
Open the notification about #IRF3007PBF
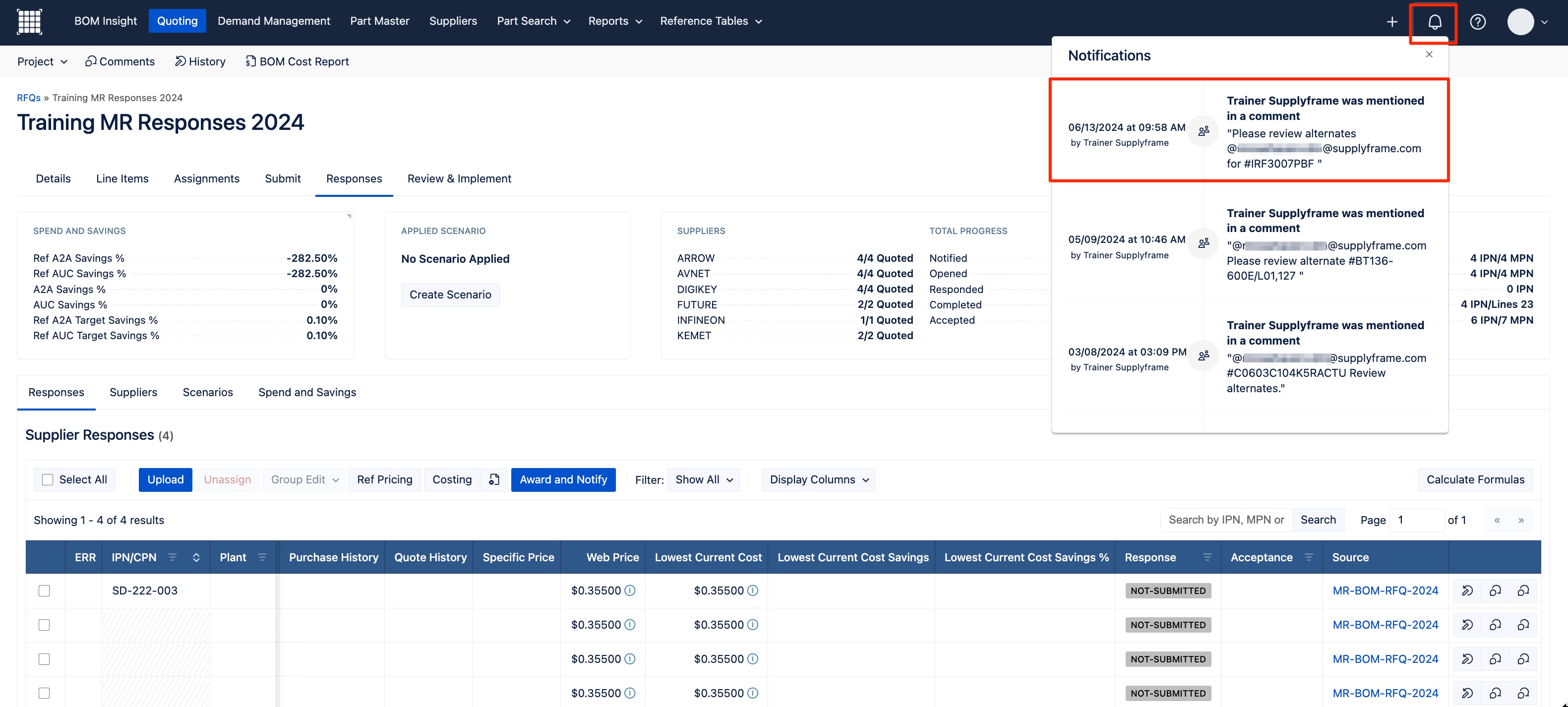click(1249, 130)
